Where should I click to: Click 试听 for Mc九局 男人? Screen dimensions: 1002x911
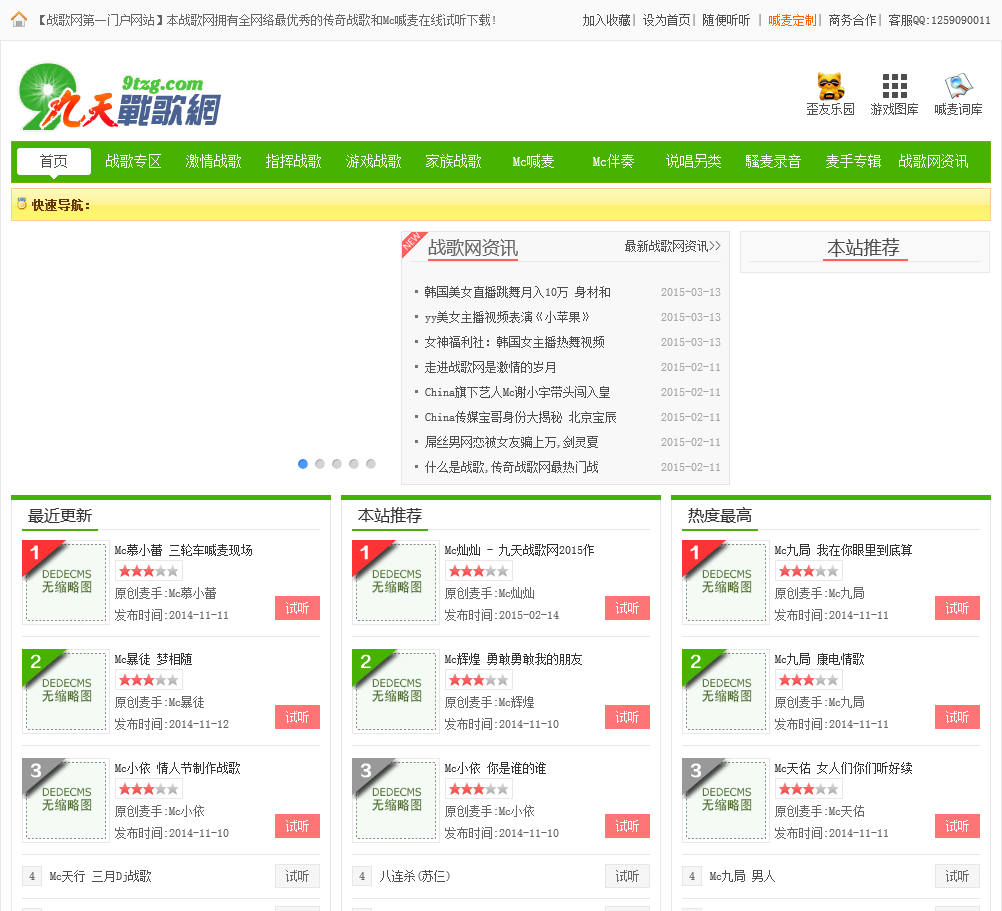(957, 876)
